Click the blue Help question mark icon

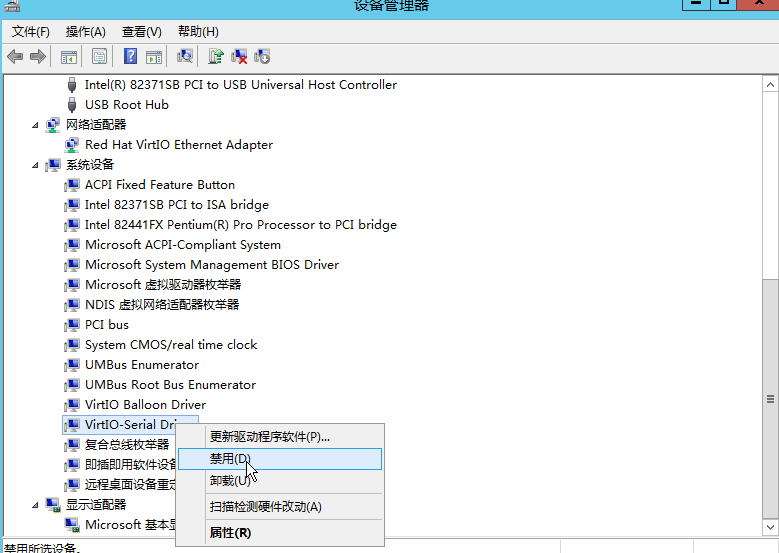point(130,57)
